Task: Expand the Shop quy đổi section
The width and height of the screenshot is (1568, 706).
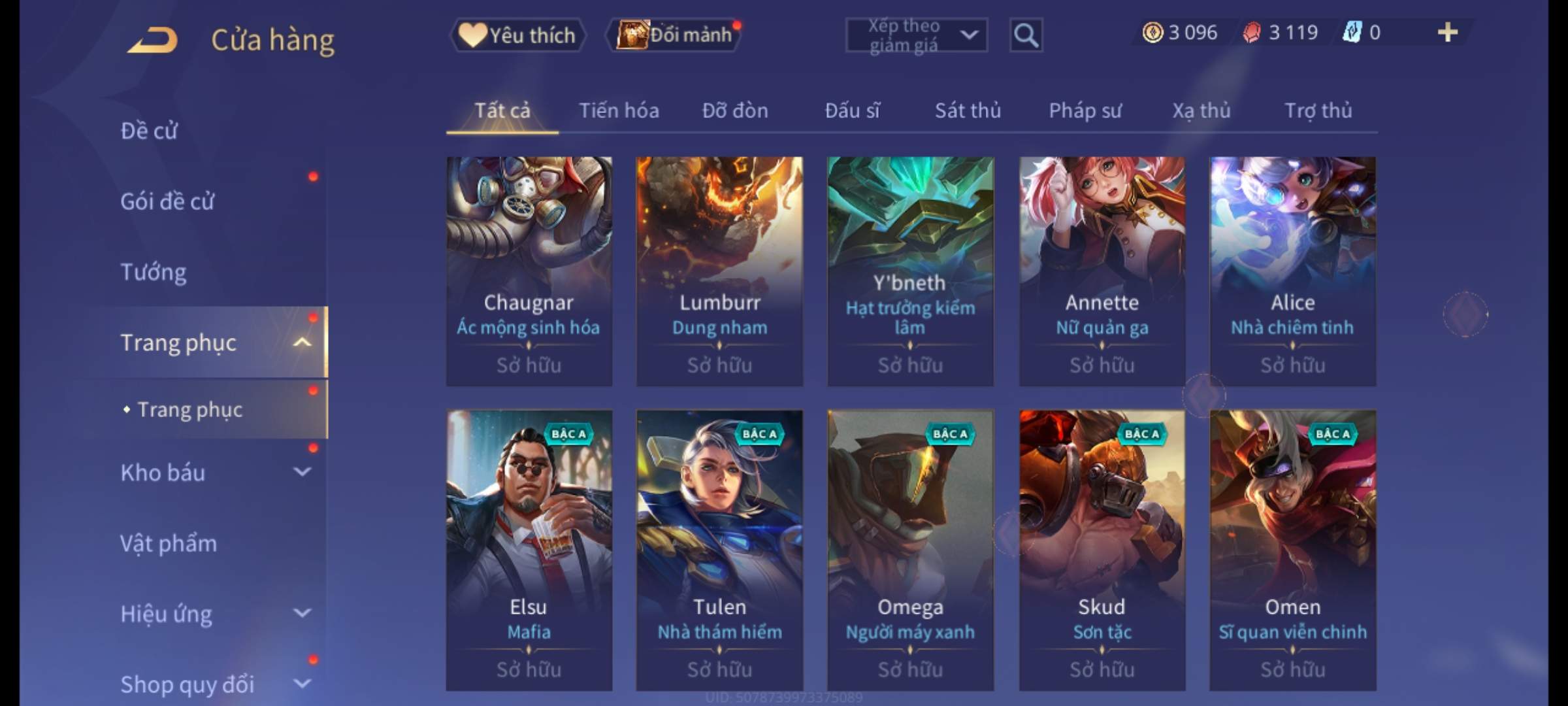Action: pyautogui.click(x=302, y=684)
